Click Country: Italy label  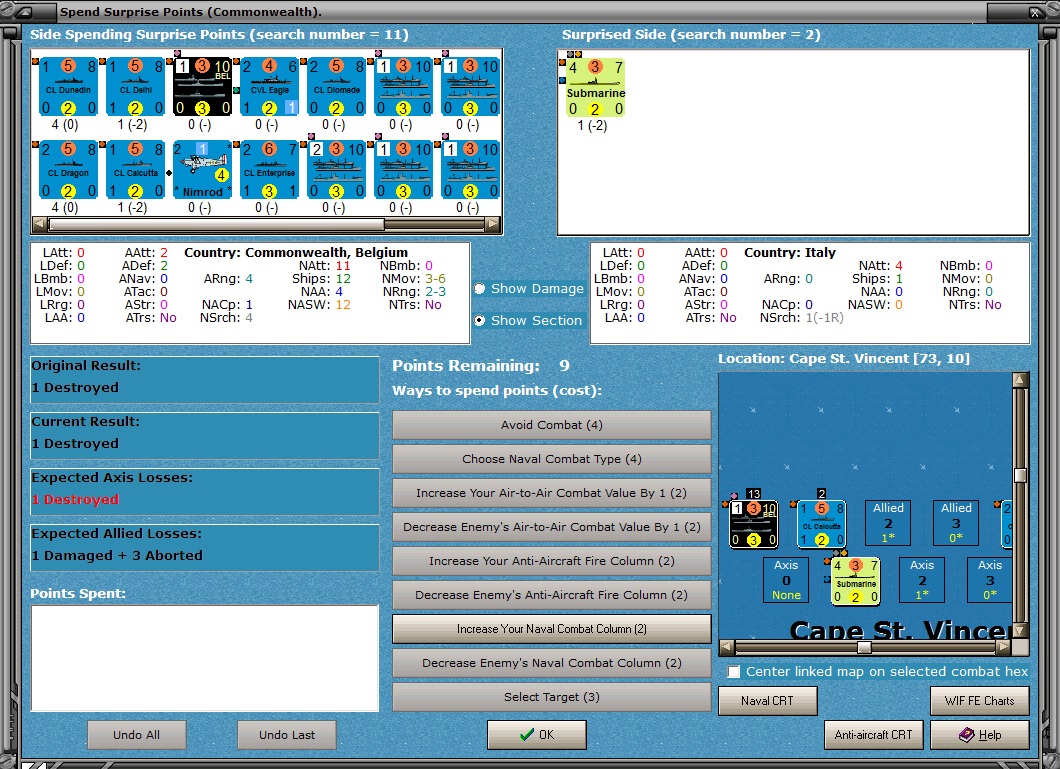click(790, 253)
